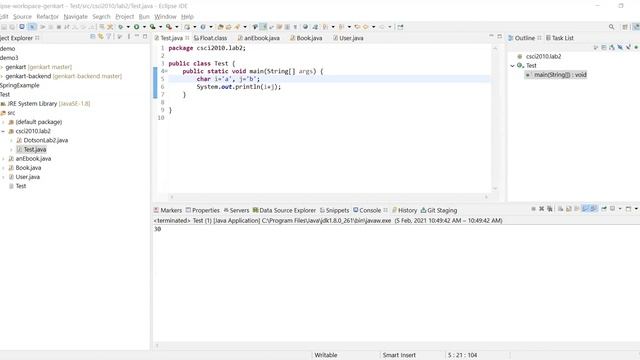
Task: Open the External Tools dropdown arrow
Action: coord(177,27)
